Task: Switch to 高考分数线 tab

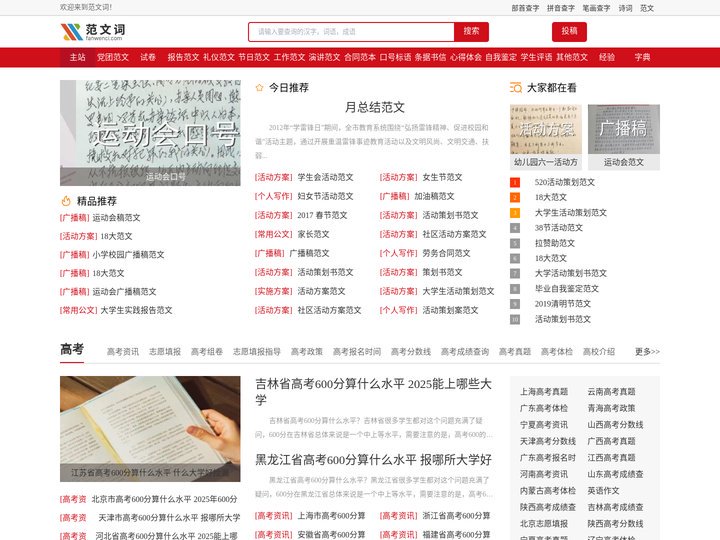Action: click(x=411, y=352)
